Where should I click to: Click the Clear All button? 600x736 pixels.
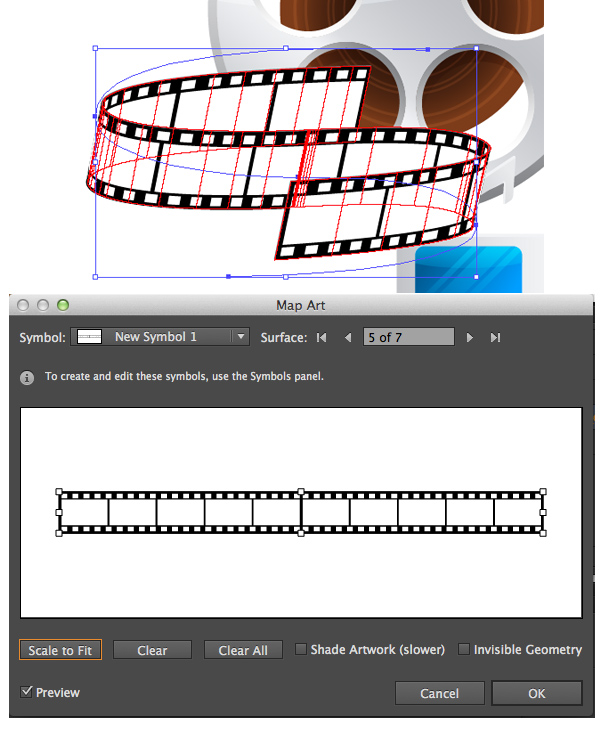click(243, 650)
